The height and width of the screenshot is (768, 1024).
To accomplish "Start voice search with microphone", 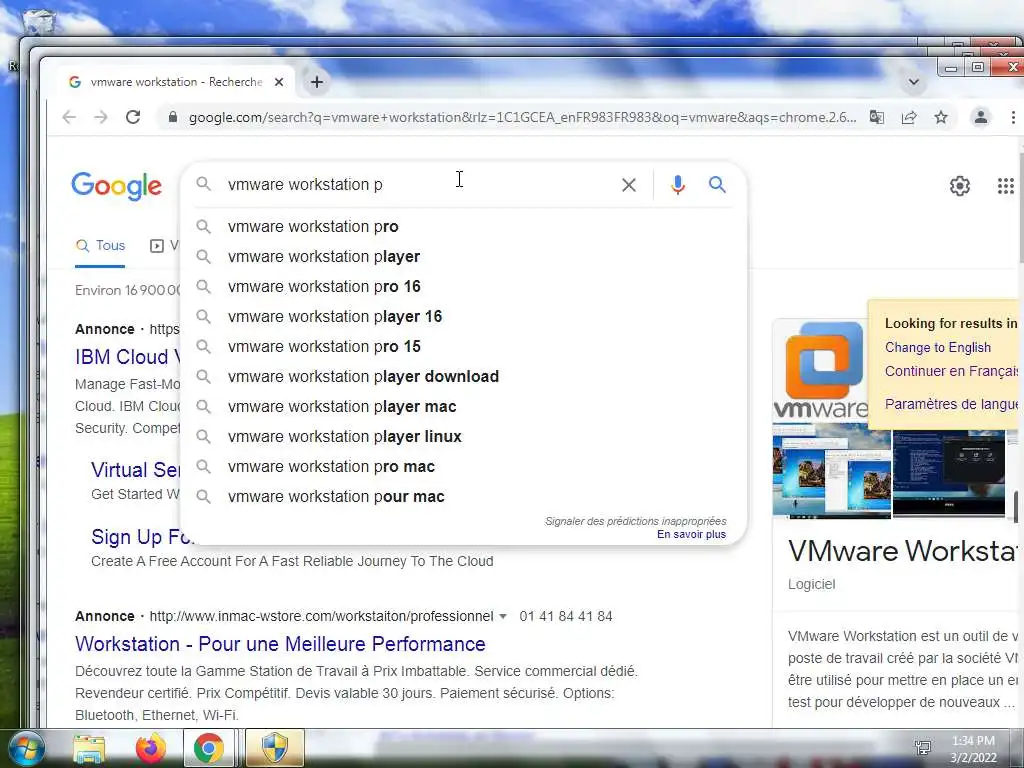I will click(x=678, y=185).
